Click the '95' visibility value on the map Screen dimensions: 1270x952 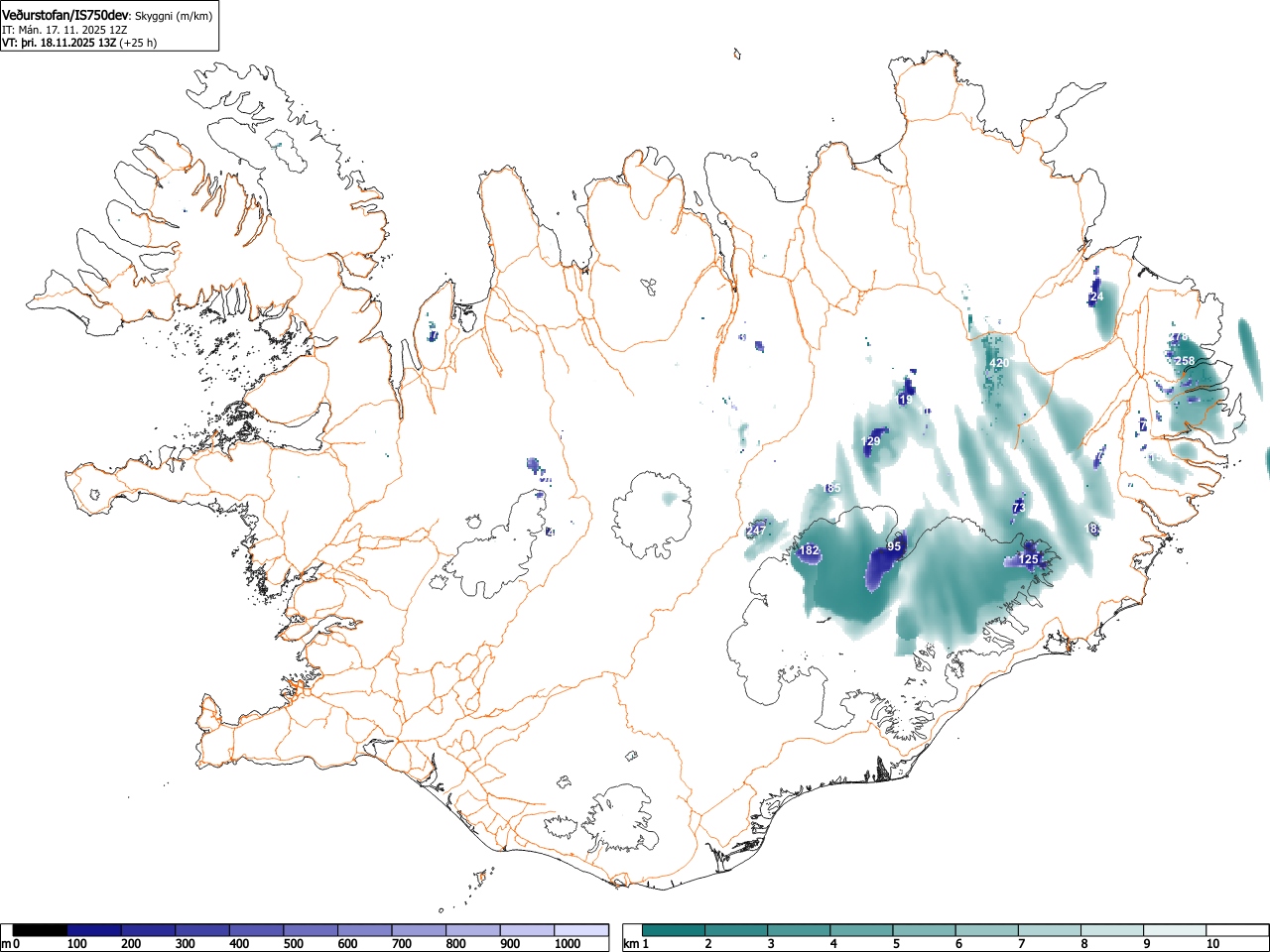point(894,546)
